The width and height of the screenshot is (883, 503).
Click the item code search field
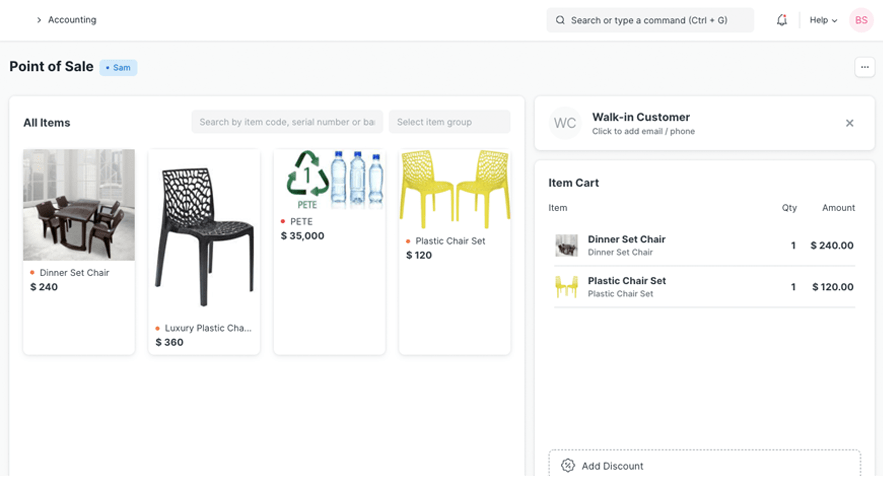(x=287, y=122)
